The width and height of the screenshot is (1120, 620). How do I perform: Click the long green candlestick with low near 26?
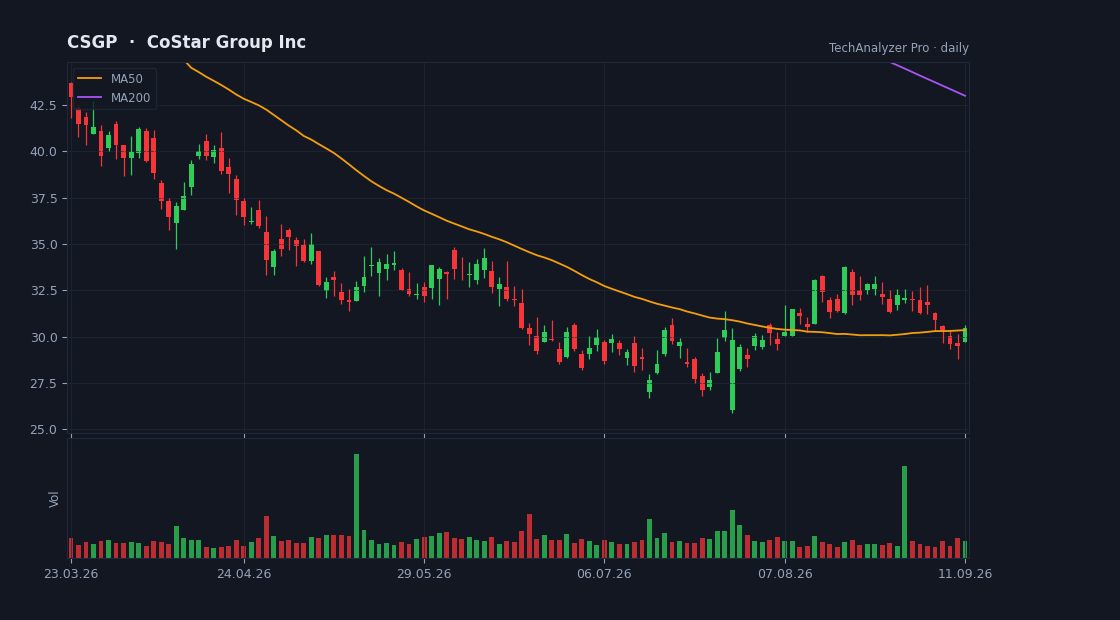[732, 371]
